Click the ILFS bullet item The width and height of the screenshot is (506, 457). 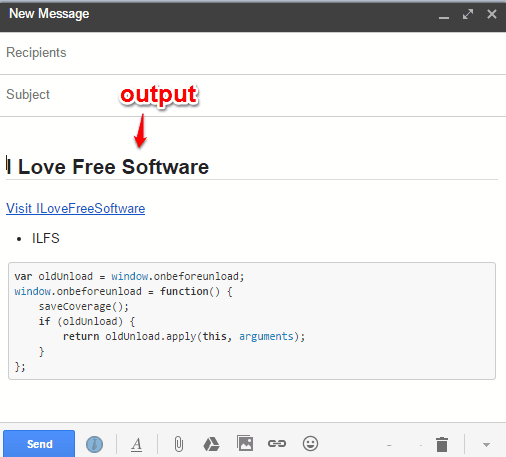[x=46, y=238]
